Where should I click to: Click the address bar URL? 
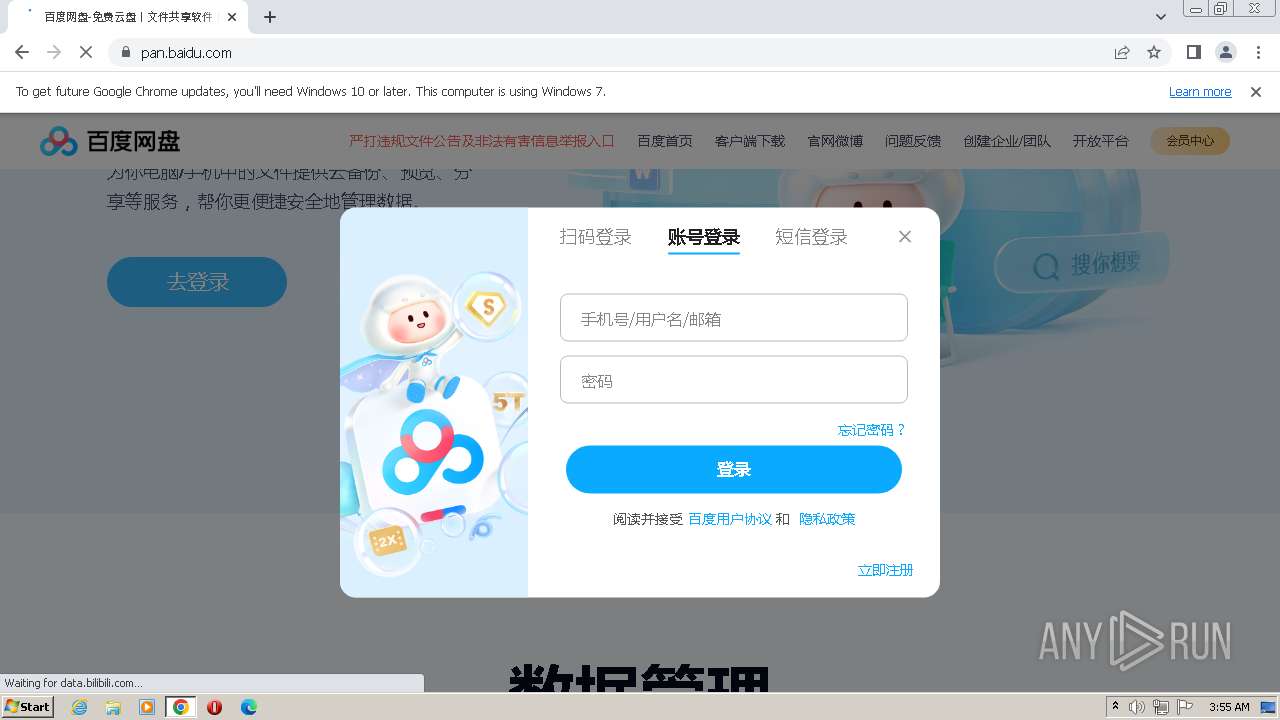[186, 53]
